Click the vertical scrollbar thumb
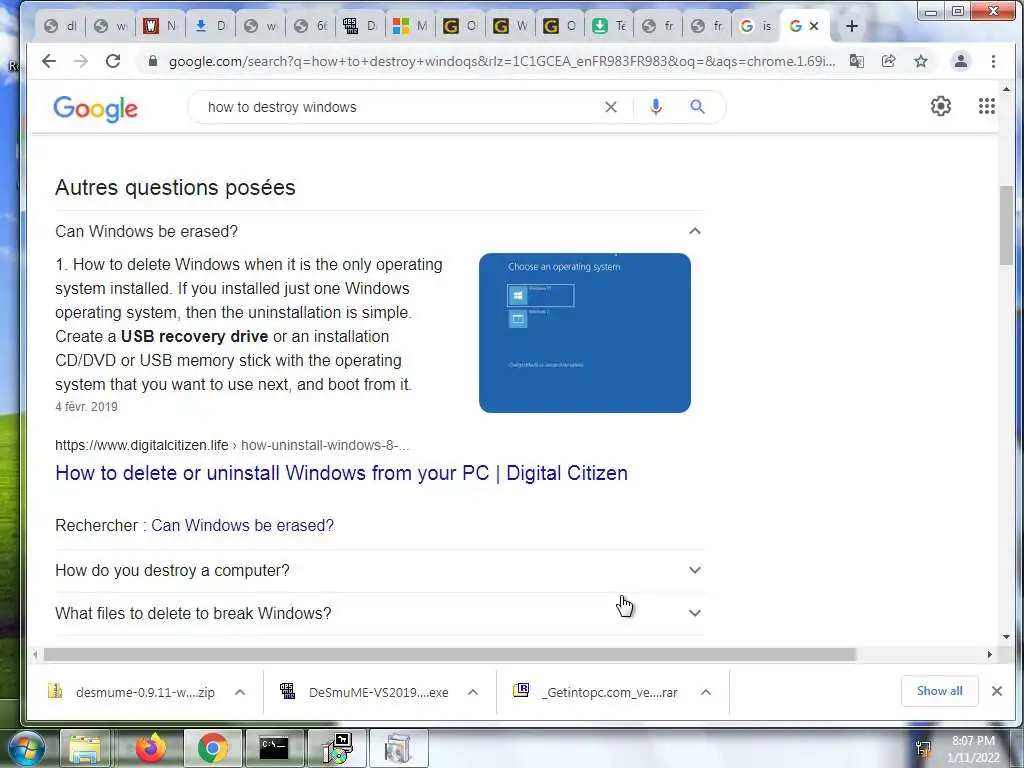 pyautogui.click(x=1006, y=225)
